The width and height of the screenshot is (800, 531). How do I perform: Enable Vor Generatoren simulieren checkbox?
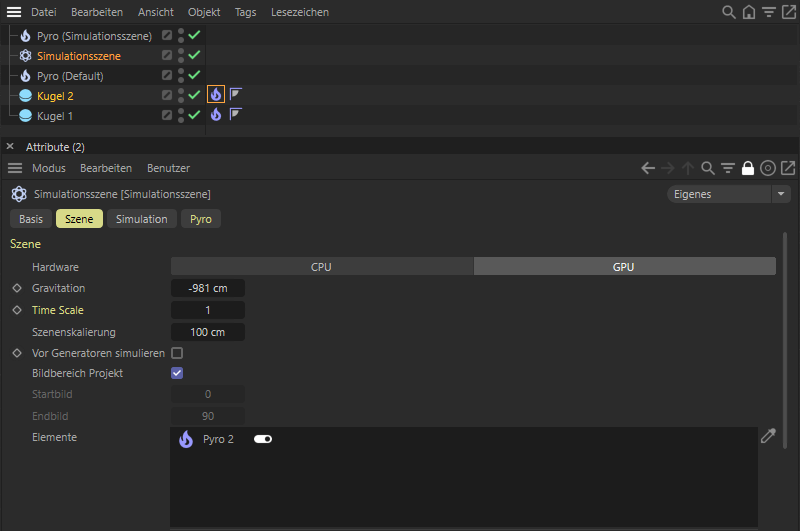point(177,353)
